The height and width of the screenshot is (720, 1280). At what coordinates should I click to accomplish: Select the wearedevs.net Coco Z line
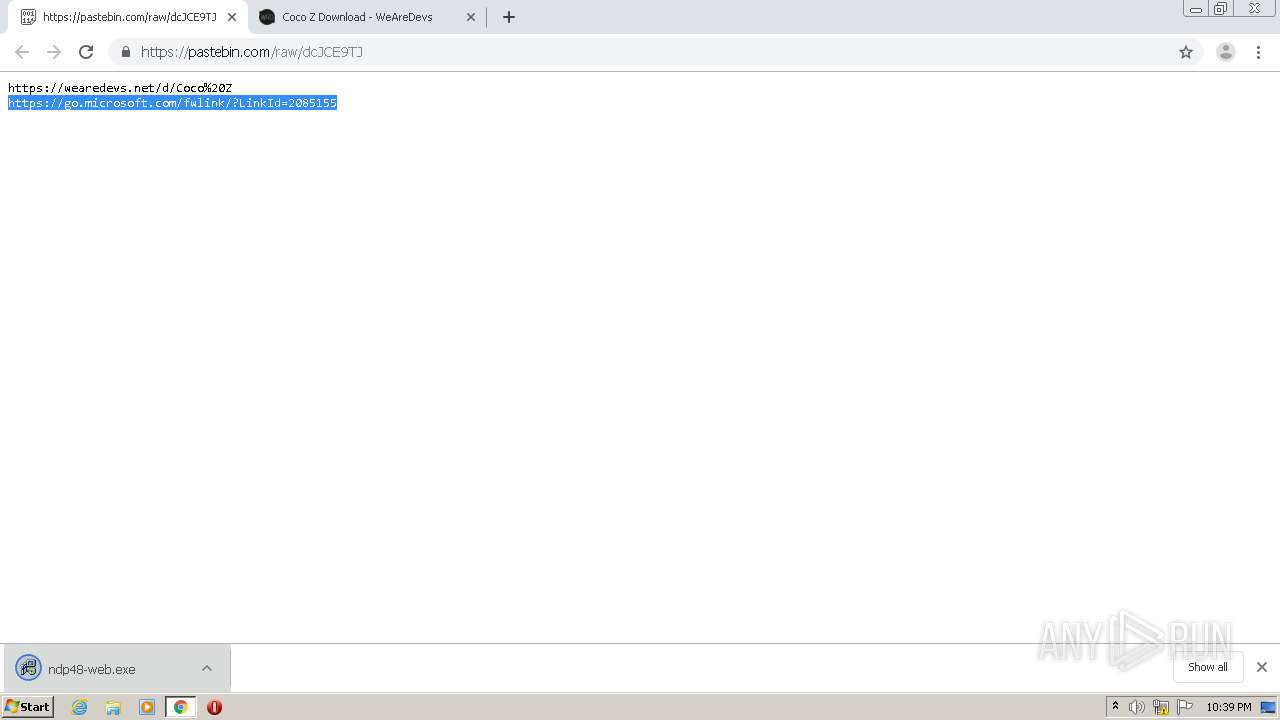tap(120, 88)
